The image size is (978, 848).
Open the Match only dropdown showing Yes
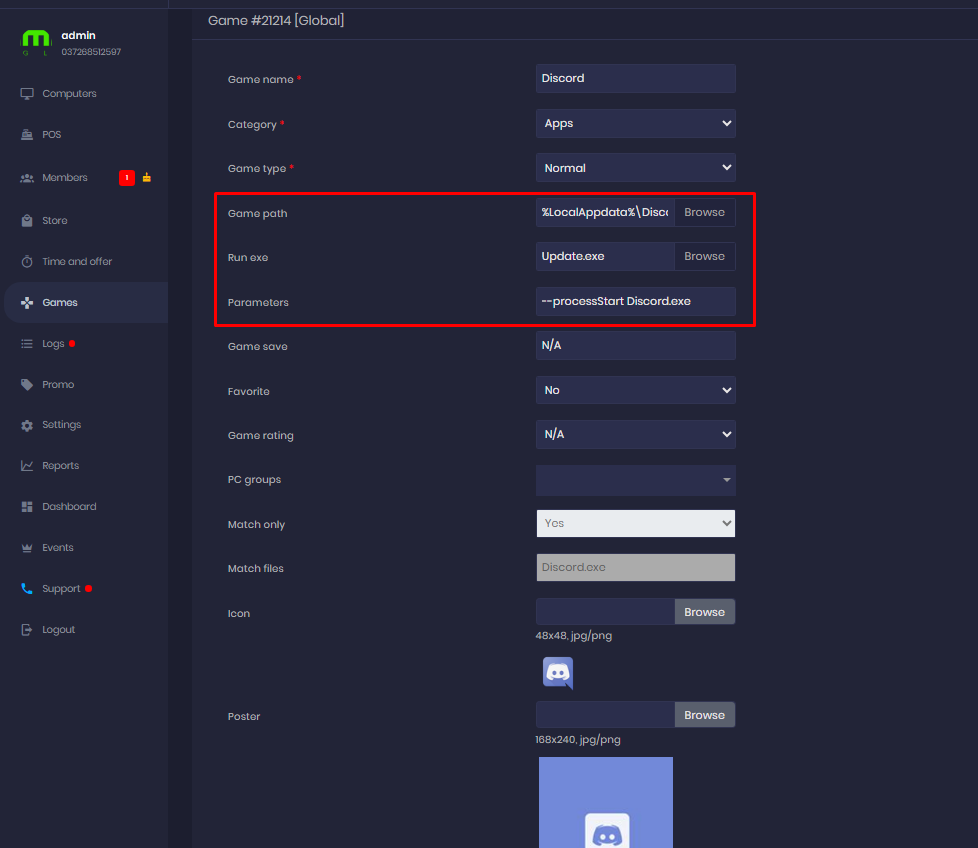pyautogui.click(x=636, y=524)
